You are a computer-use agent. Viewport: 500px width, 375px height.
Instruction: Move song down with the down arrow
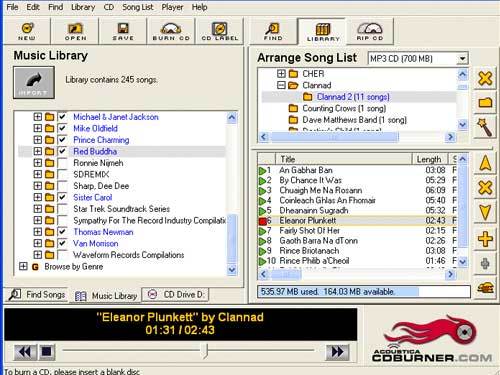485,212
